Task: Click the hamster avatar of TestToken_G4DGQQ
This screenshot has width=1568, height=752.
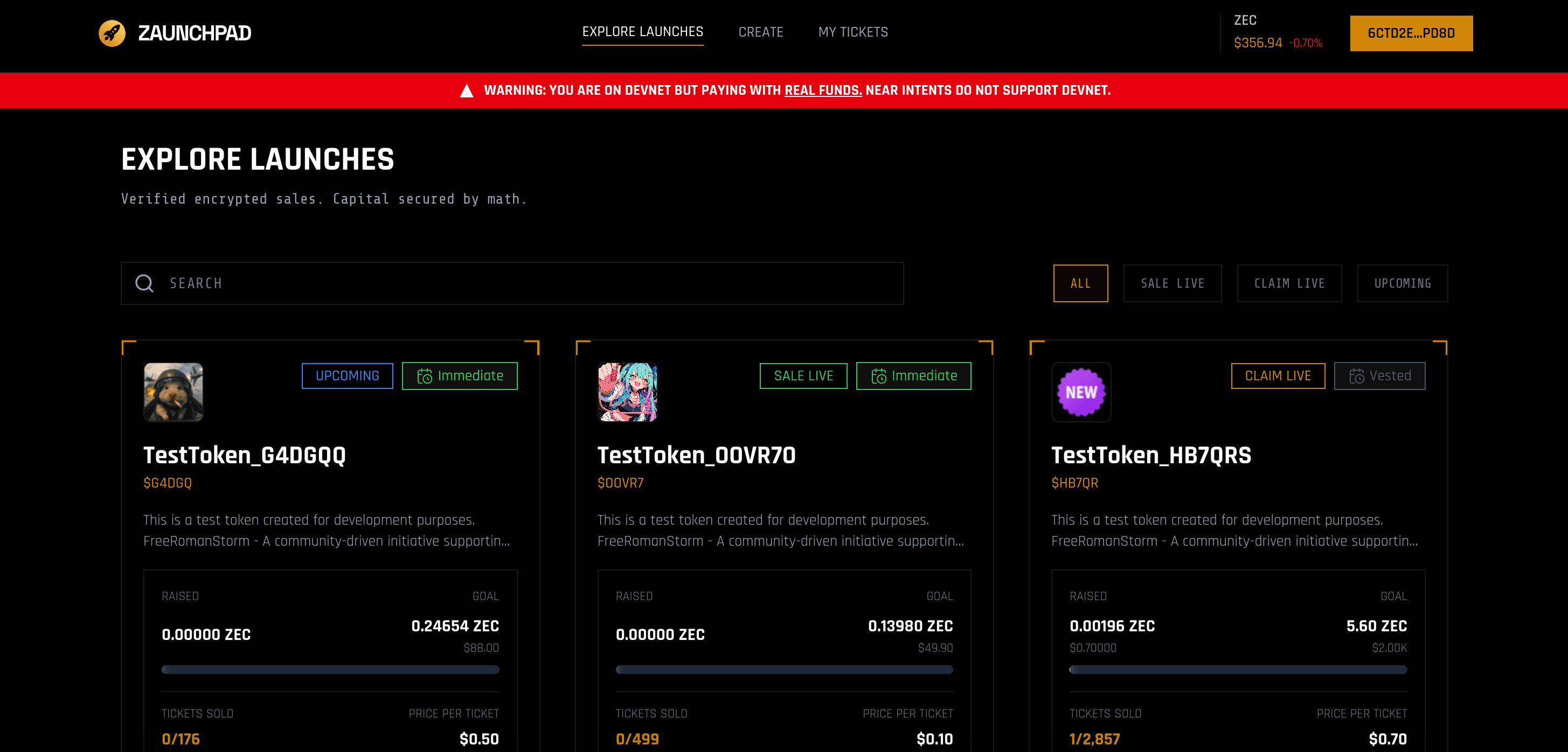Action: (x=173, y=392)
